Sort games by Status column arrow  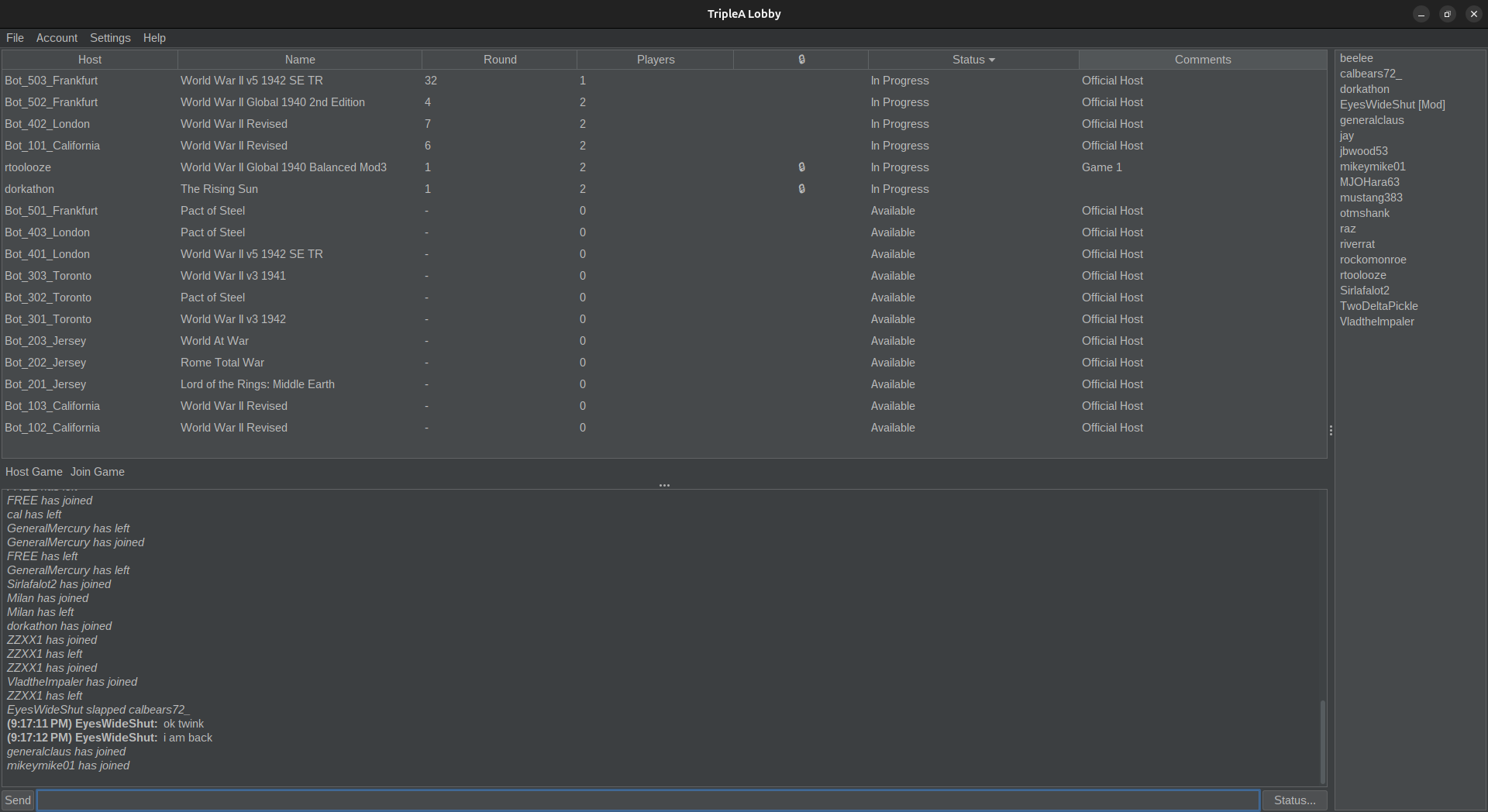point(992,60)
